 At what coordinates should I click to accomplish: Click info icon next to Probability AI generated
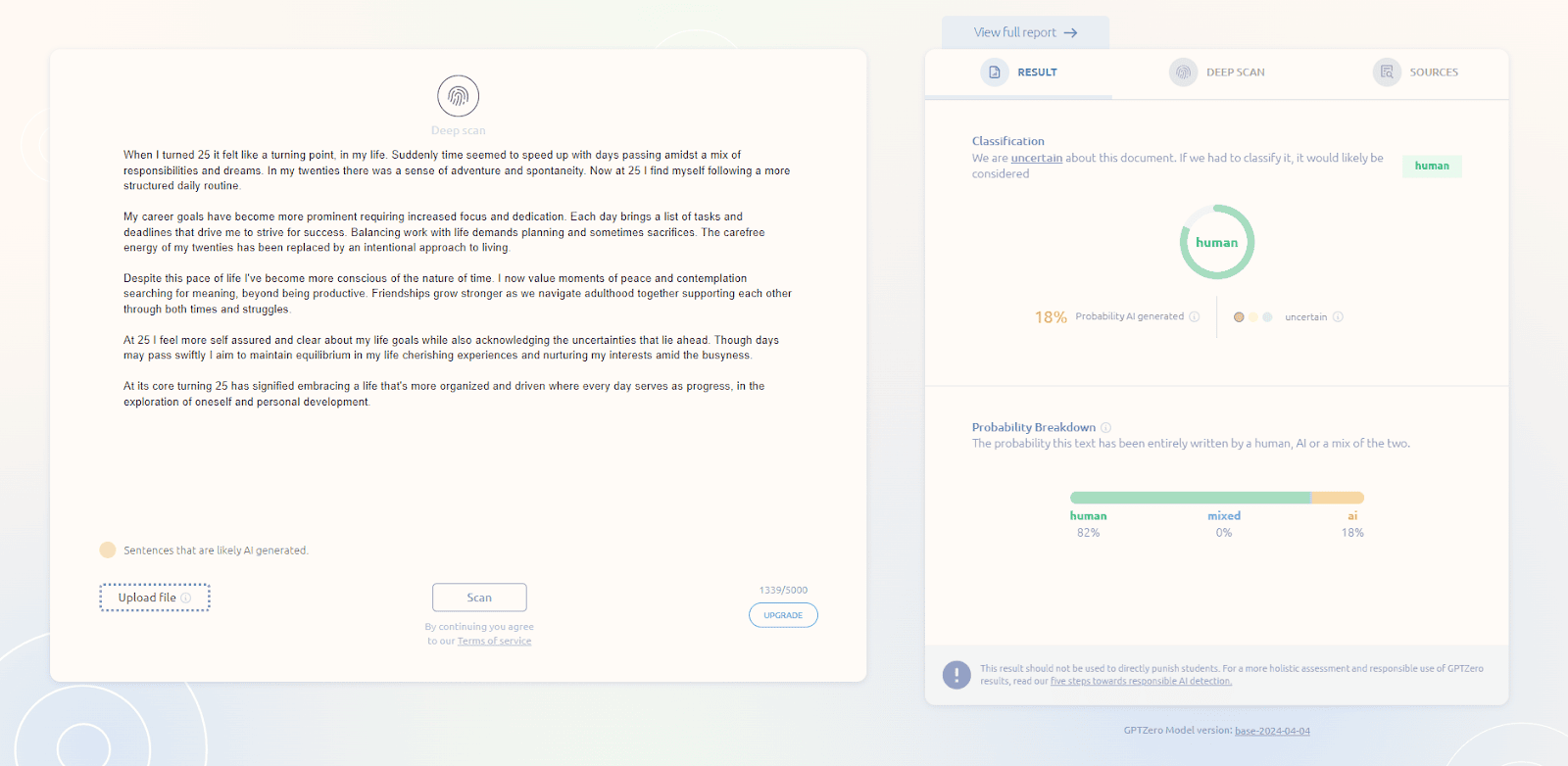tap(1195, 316)
